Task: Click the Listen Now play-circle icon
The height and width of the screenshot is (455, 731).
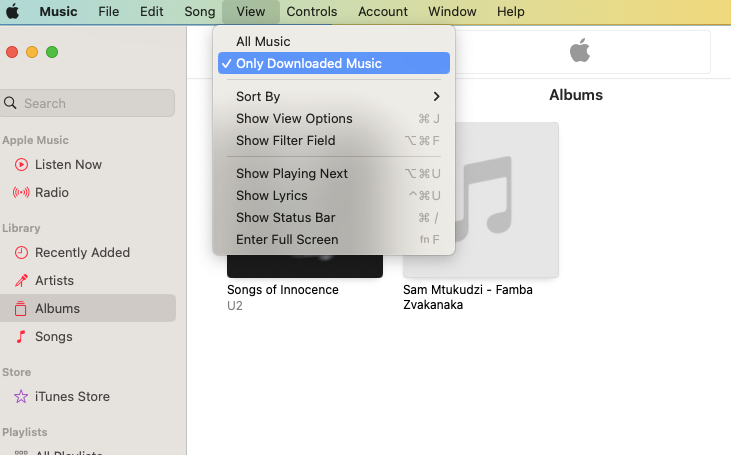Action: pyautogui.click(x=21, y=165)
